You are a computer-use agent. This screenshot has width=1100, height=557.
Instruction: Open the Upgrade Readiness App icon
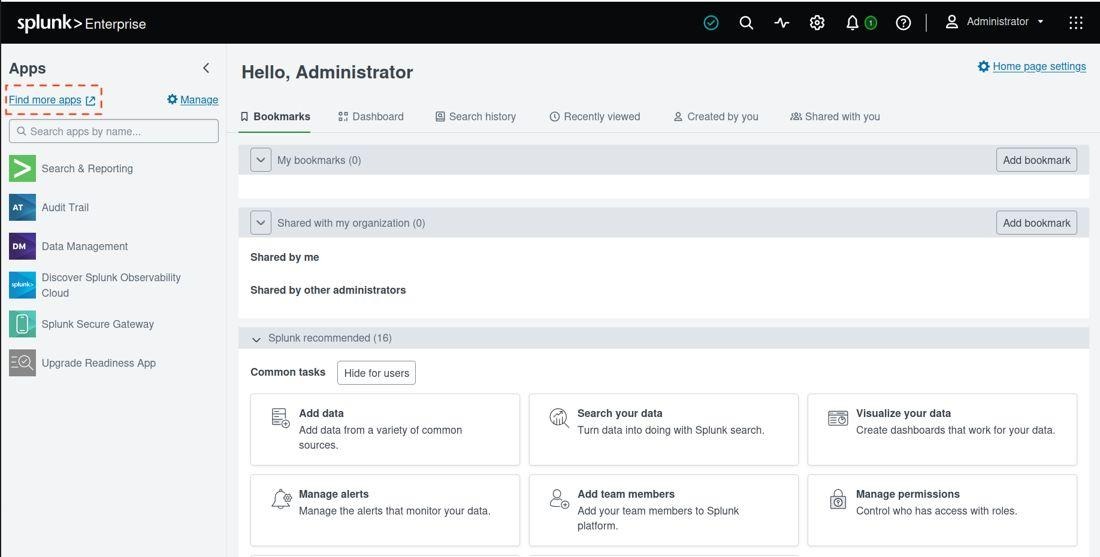(22, 363)
